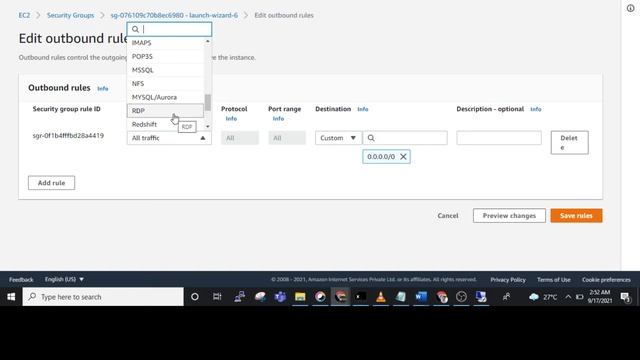Show hidden system tray icons
The image size is (640, 360).
tap(568, 297)
